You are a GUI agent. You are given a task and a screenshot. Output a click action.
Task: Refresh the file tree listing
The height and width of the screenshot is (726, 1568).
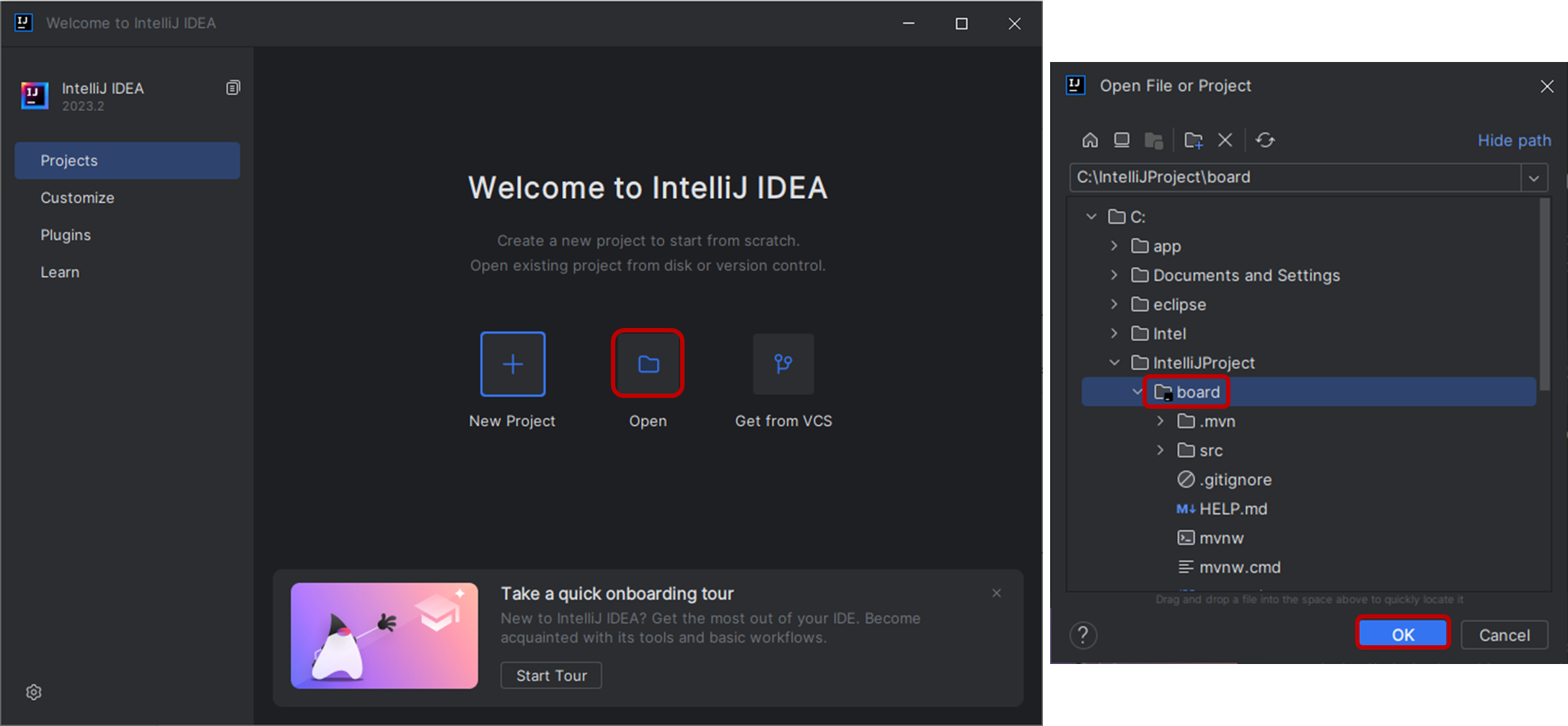pyautogui.click(x=1265, y=139)
